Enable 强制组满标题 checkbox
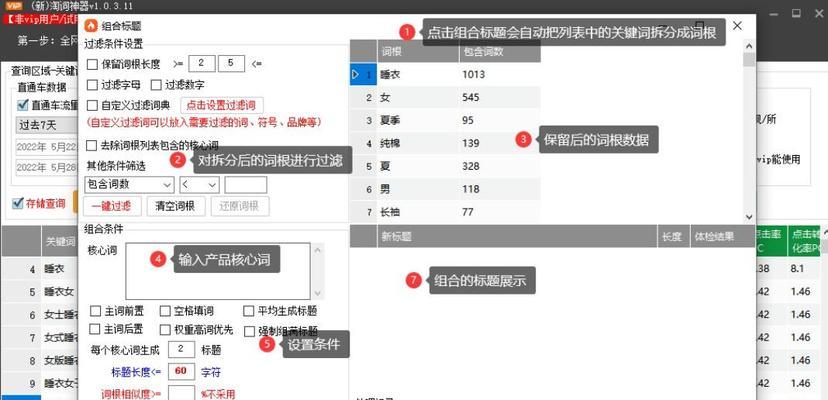This screenshot has height=400, width=828. 250,331
